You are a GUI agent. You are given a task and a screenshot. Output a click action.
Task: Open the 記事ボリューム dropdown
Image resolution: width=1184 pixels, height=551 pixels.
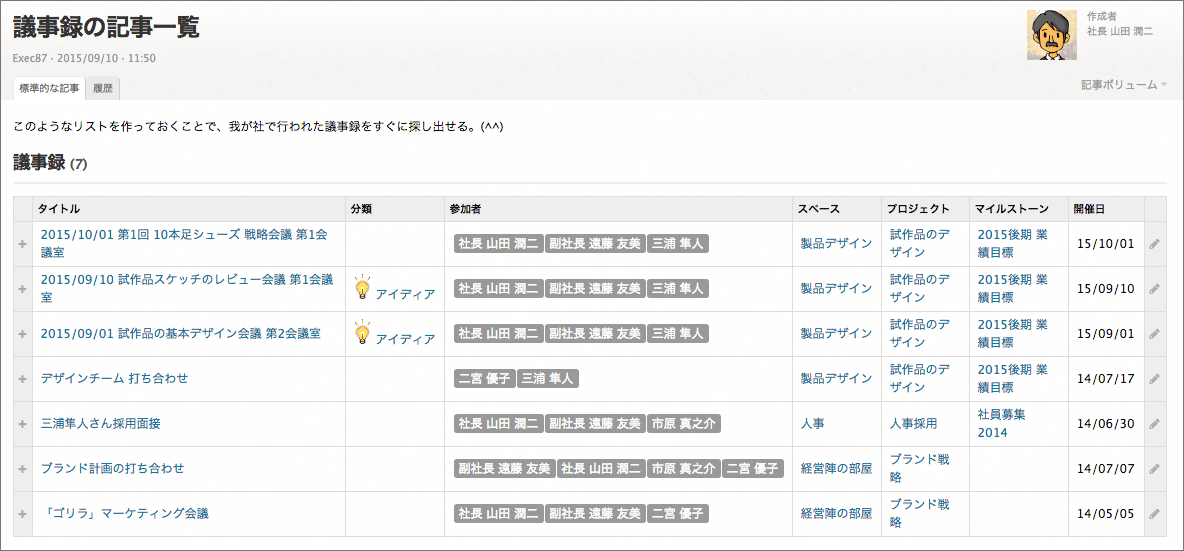click(1124, 85)
